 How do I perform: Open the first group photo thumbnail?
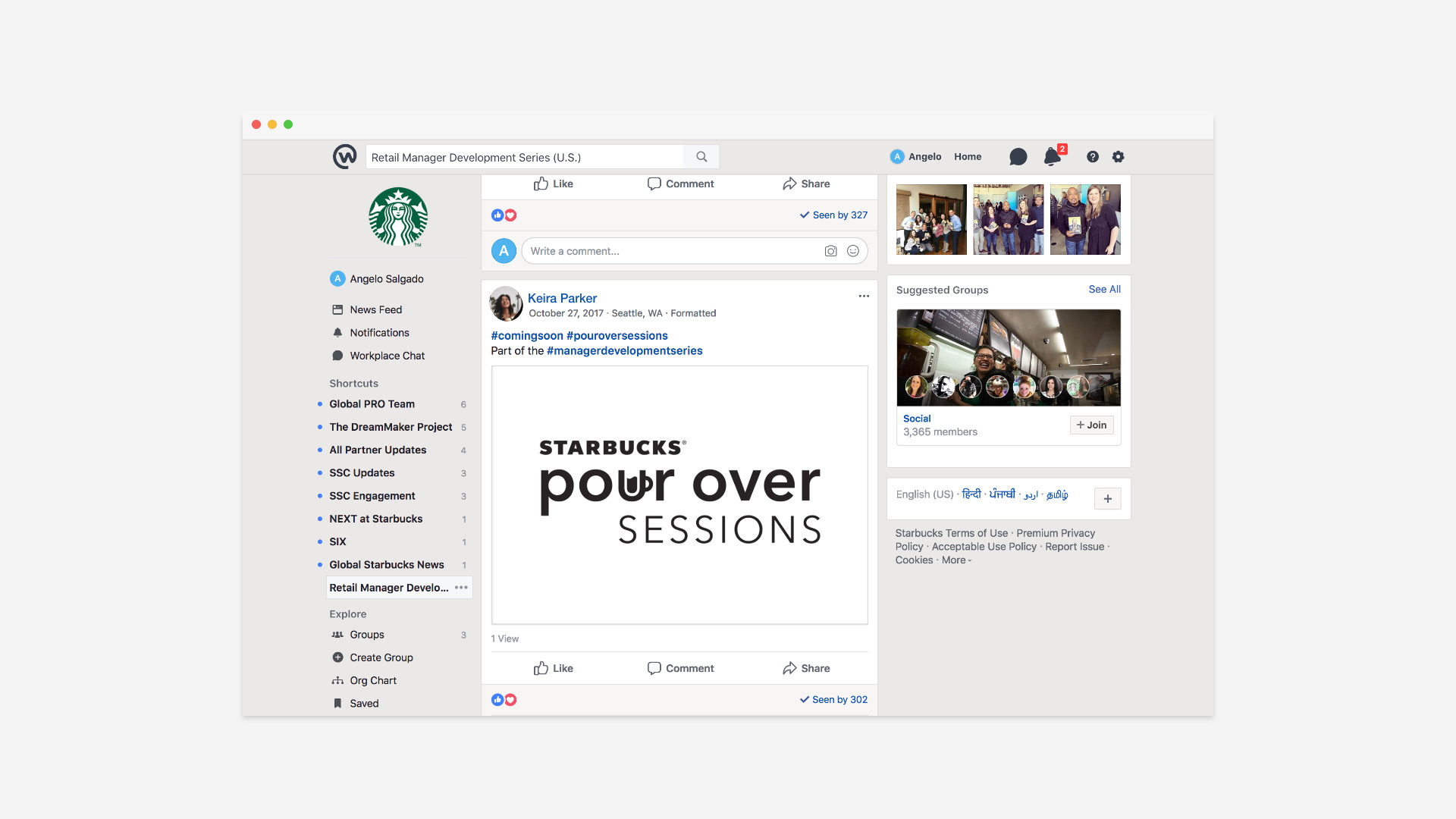[931, 219]
